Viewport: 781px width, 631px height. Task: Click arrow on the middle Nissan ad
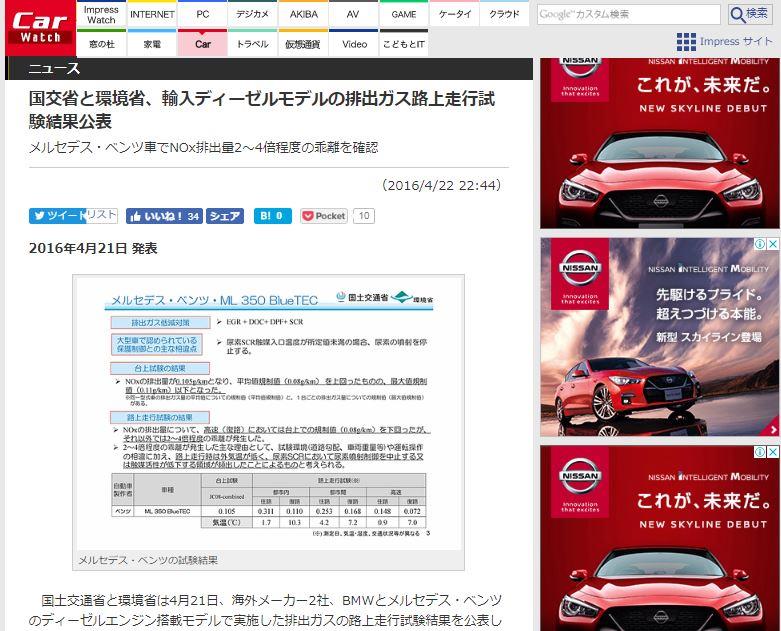(x=773, y=429)
